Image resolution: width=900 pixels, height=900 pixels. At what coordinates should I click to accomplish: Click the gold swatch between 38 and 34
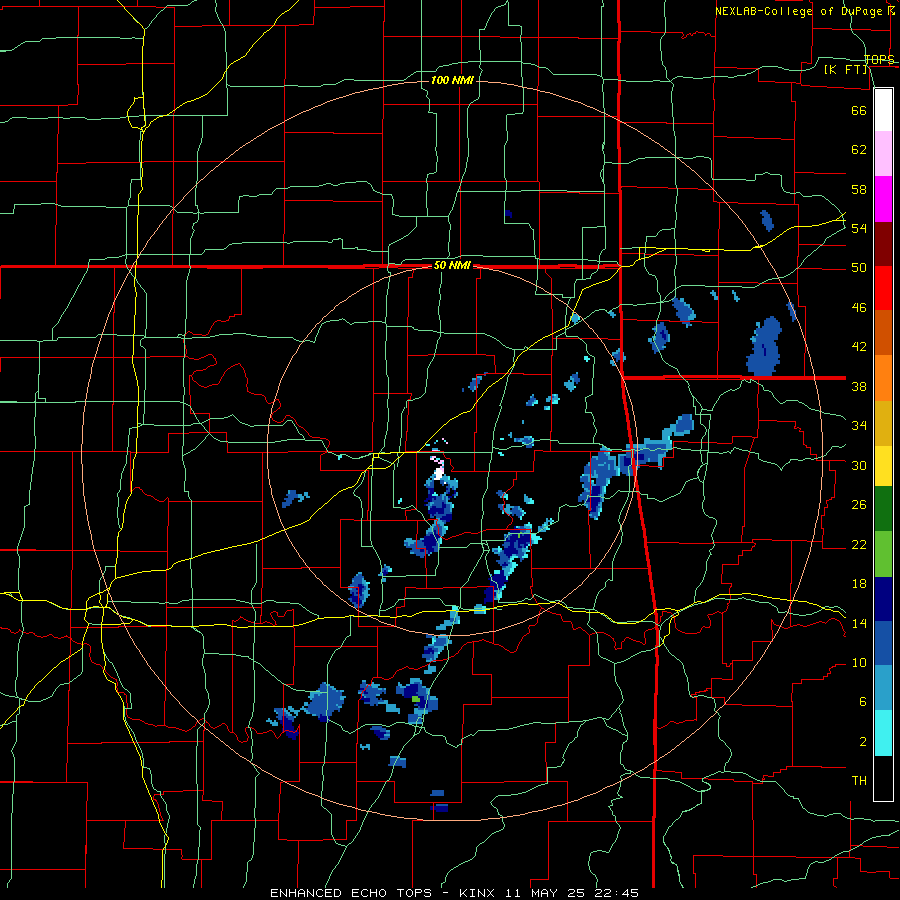tap(883, 423)
